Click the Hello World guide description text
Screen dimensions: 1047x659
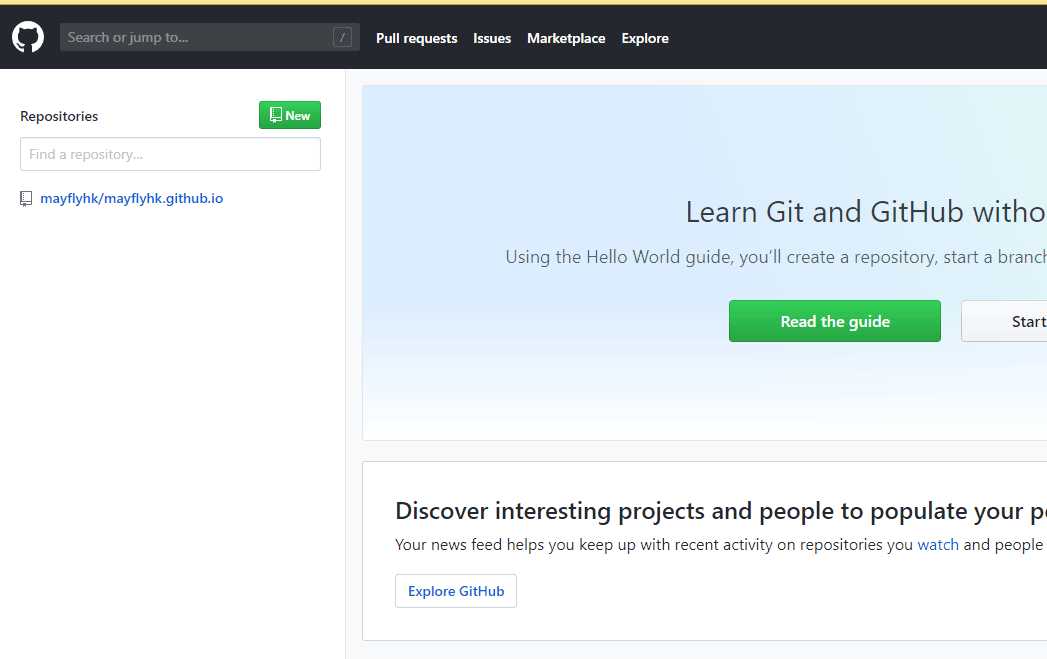click(776, 257)
